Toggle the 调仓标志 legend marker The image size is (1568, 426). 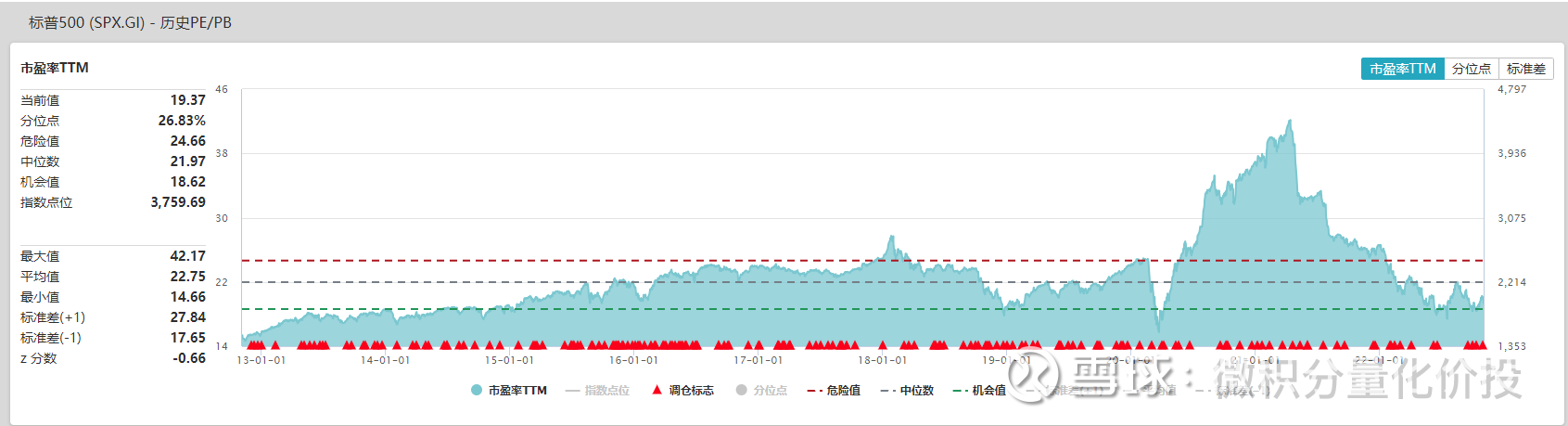682,391
